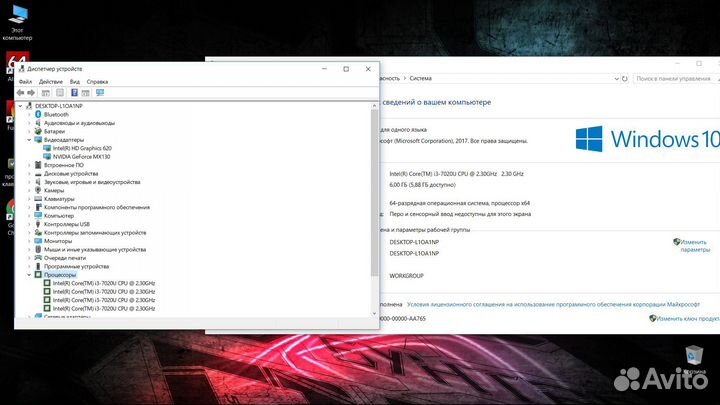The height and width of the screenshot is (405, 720).
Task: Click the Device Manager vertical scrollbar thumb
Action: coord(374,193)
